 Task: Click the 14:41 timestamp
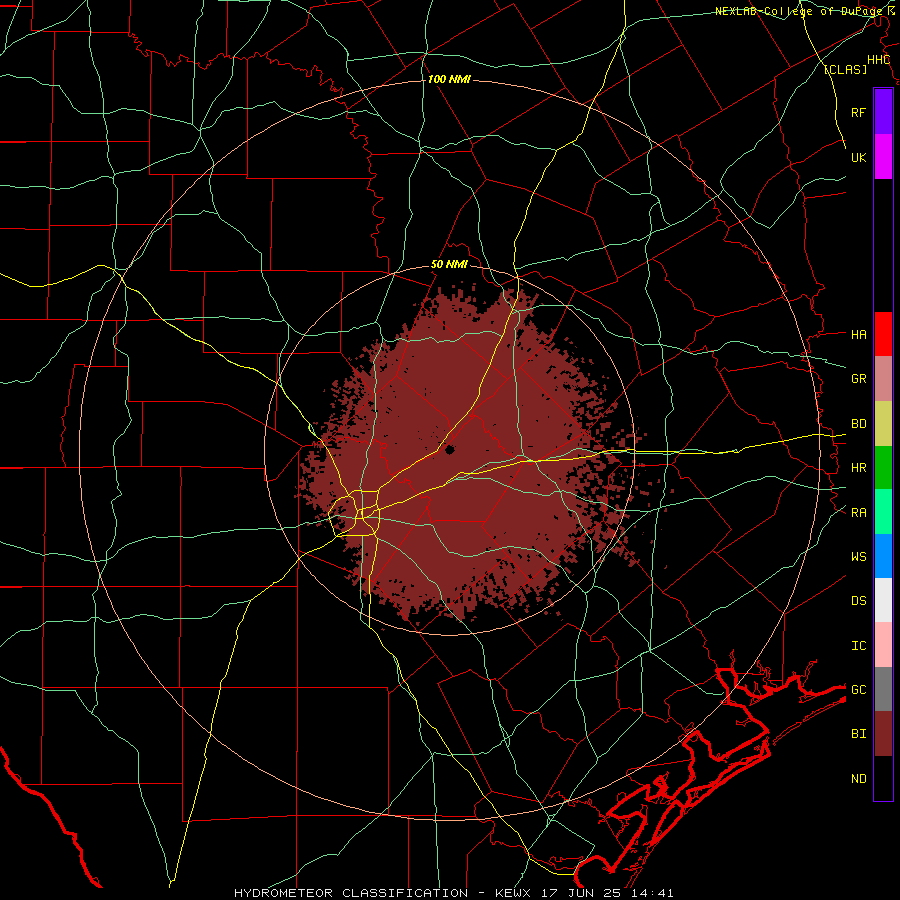tap(652, 893)
